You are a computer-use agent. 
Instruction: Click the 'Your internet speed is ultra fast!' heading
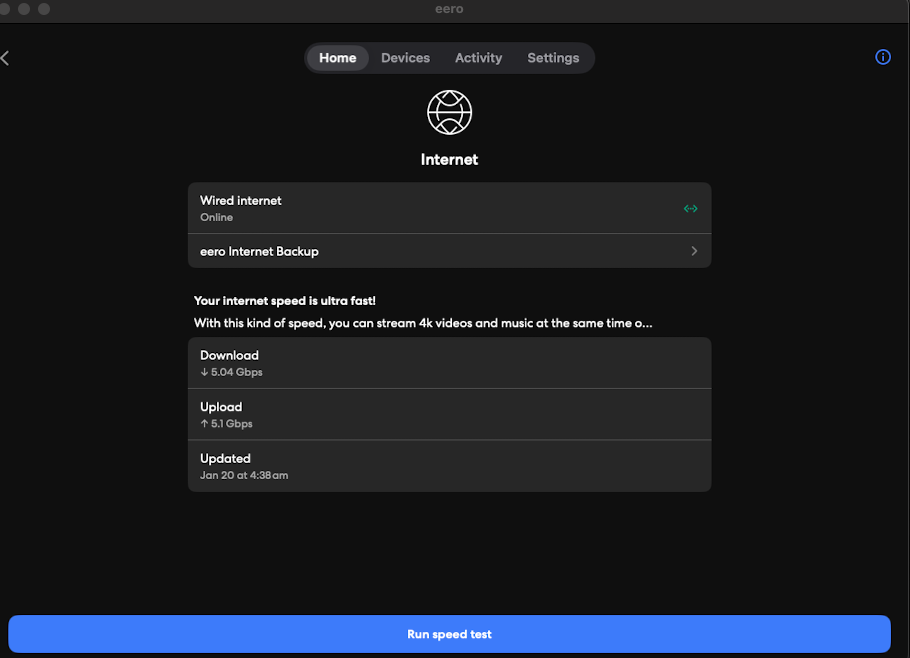(284, 301)
